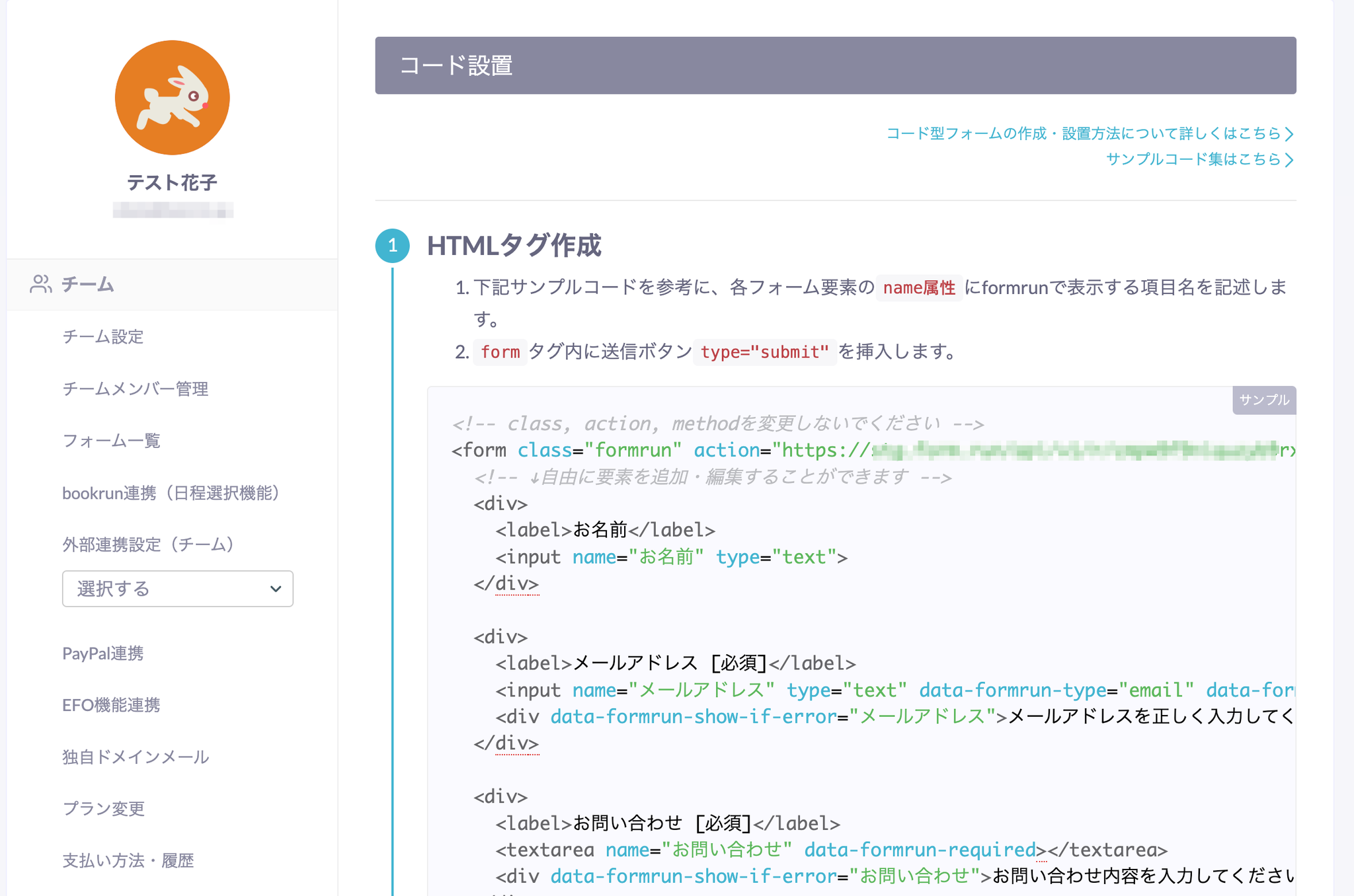
Task: Click the dropdown chevron arrow for 外部連携設定
Action: [x=276, y=589]
